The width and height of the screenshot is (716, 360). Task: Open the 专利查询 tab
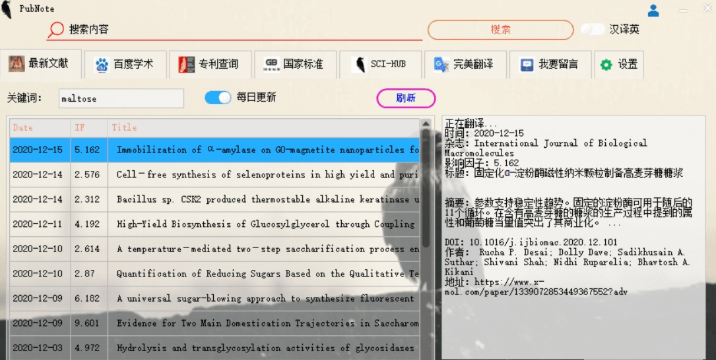point(210,64)
